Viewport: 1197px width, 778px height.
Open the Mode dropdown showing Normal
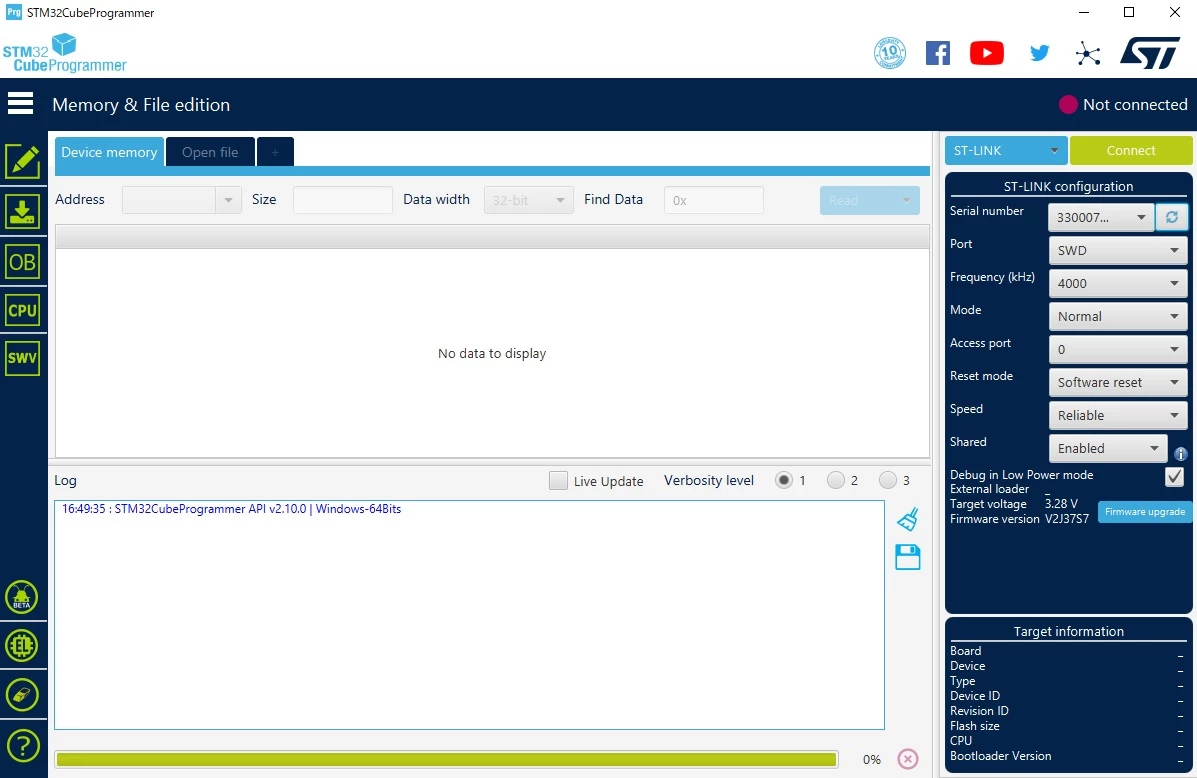point(1118,316)
